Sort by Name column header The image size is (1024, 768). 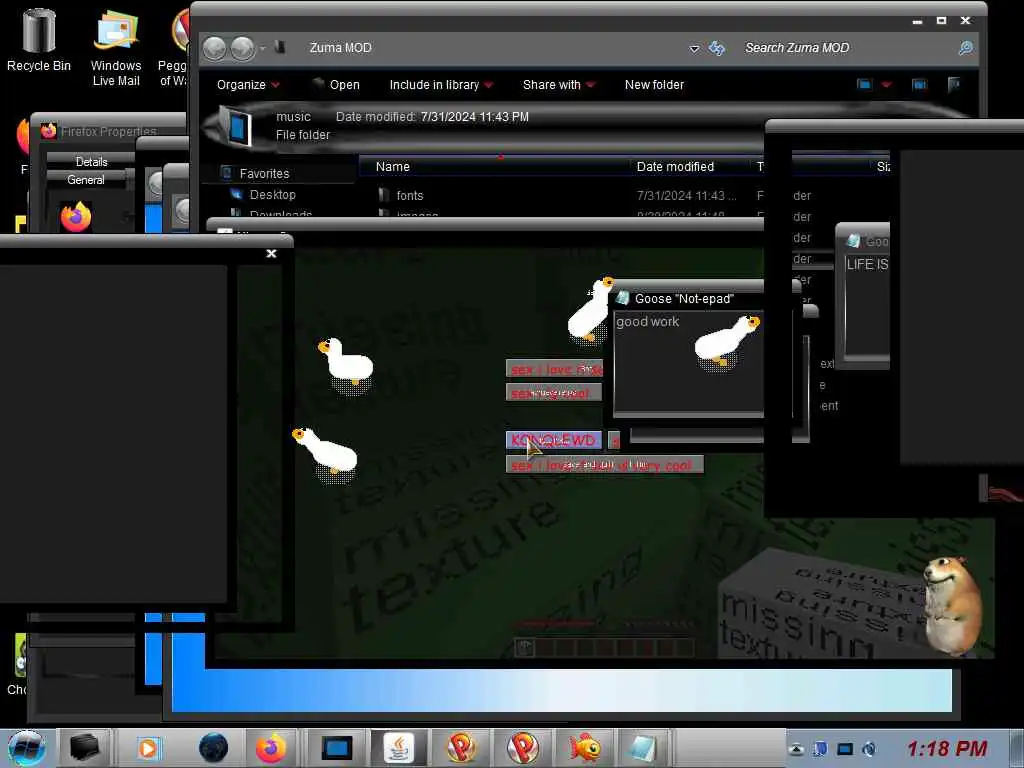[495, 167]
